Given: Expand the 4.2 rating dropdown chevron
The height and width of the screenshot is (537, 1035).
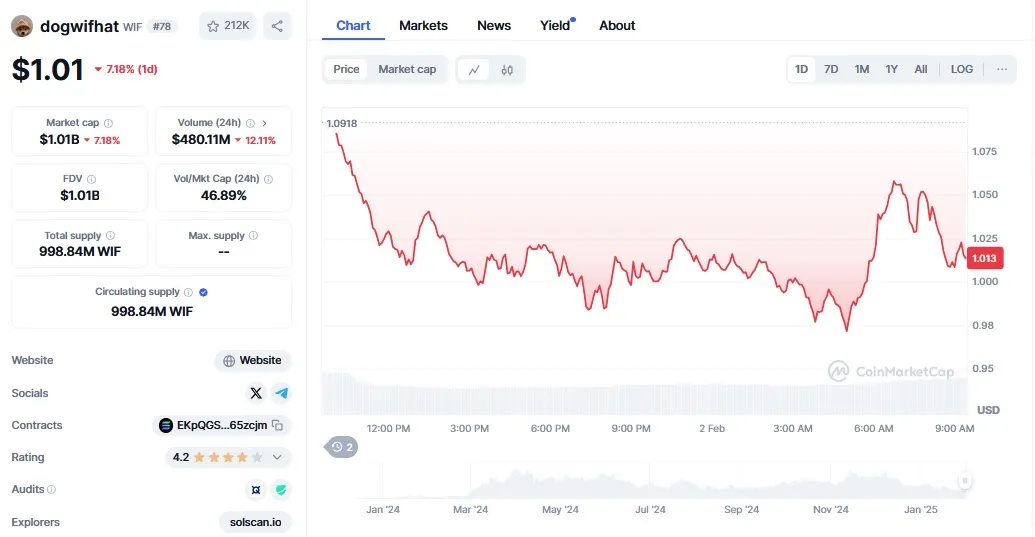Looking at the screenshot, I should (277, 457).
